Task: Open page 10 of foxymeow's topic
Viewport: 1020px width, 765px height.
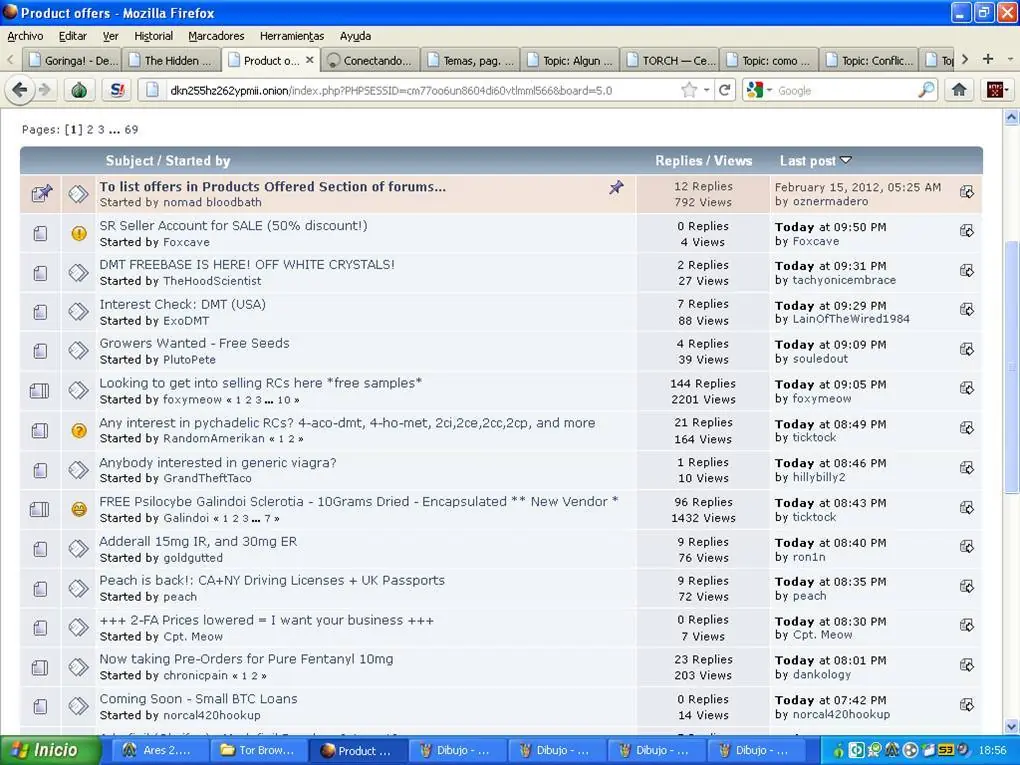Action: [x=284, y=400]
